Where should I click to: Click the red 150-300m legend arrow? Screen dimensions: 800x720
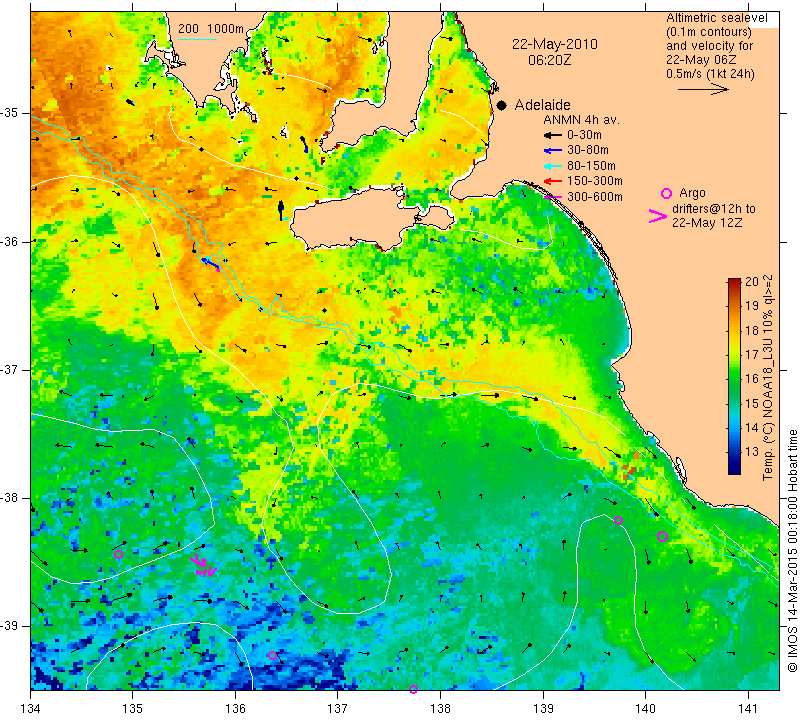[553, 181]
